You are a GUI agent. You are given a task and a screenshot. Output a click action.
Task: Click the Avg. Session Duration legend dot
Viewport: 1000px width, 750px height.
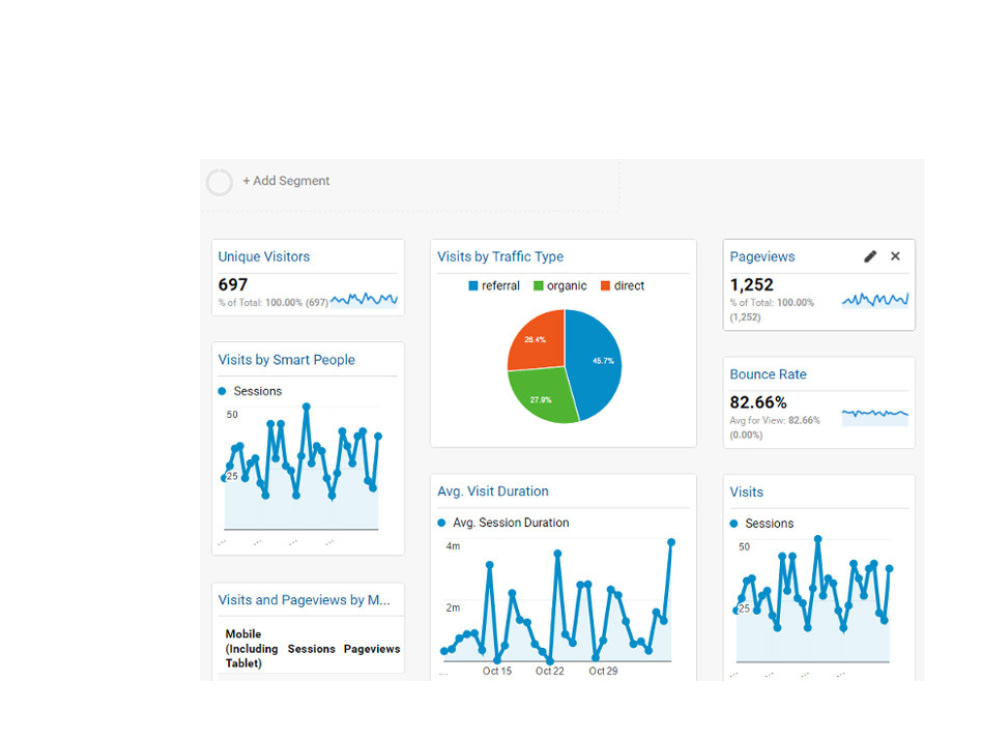pyautogui.click(x=441, y=523)
